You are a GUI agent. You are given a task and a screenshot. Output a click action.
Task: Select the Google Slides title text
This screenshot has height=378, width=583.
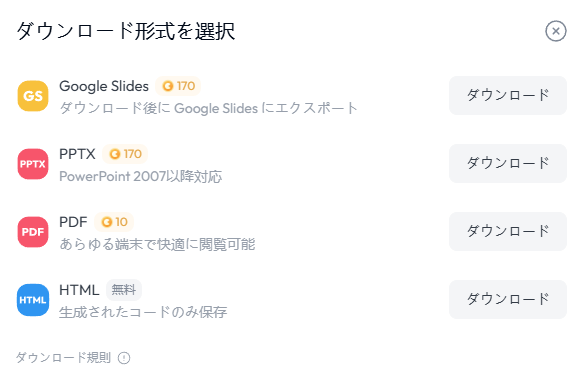click(x=104, y=86)
